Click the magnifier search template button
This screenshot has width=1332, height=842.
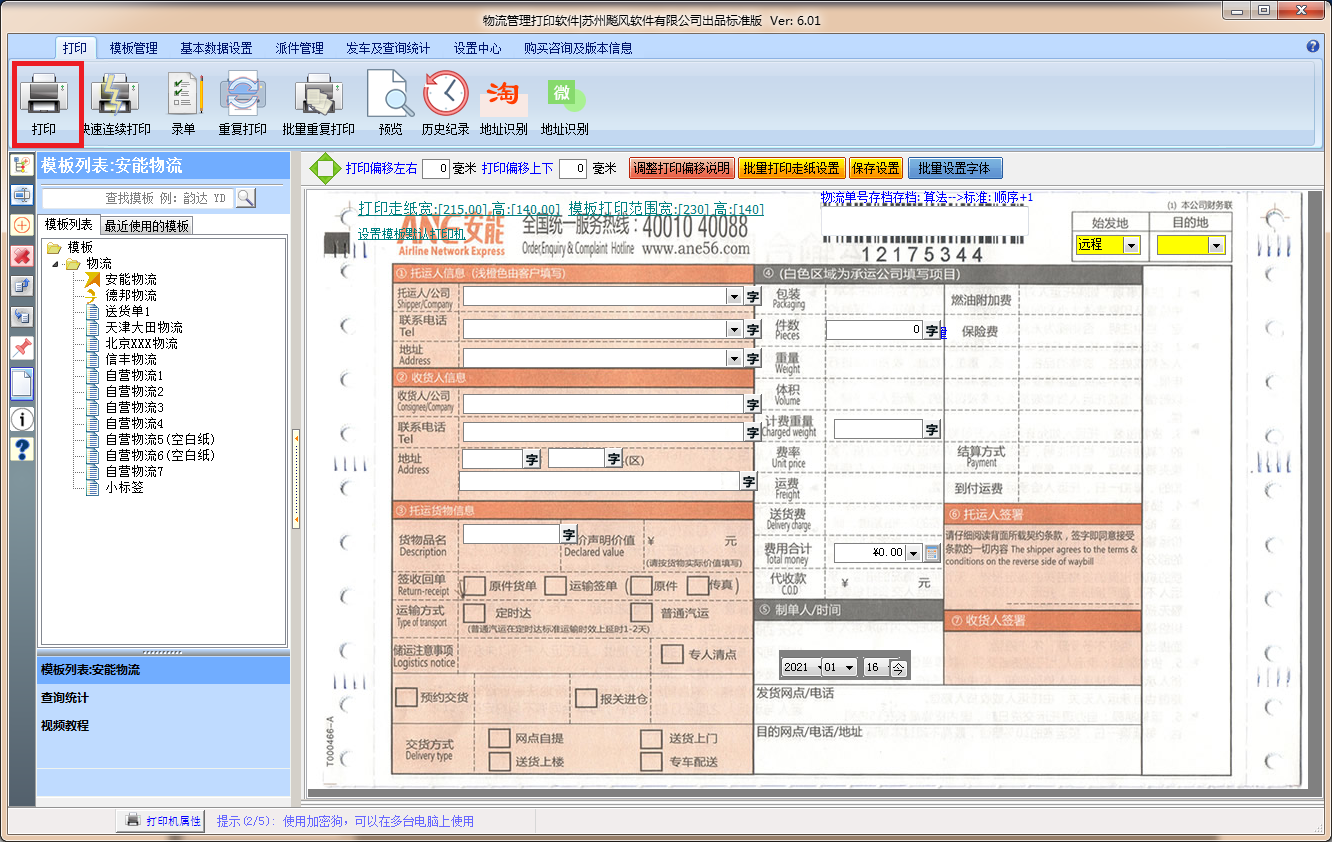(245, 198)
